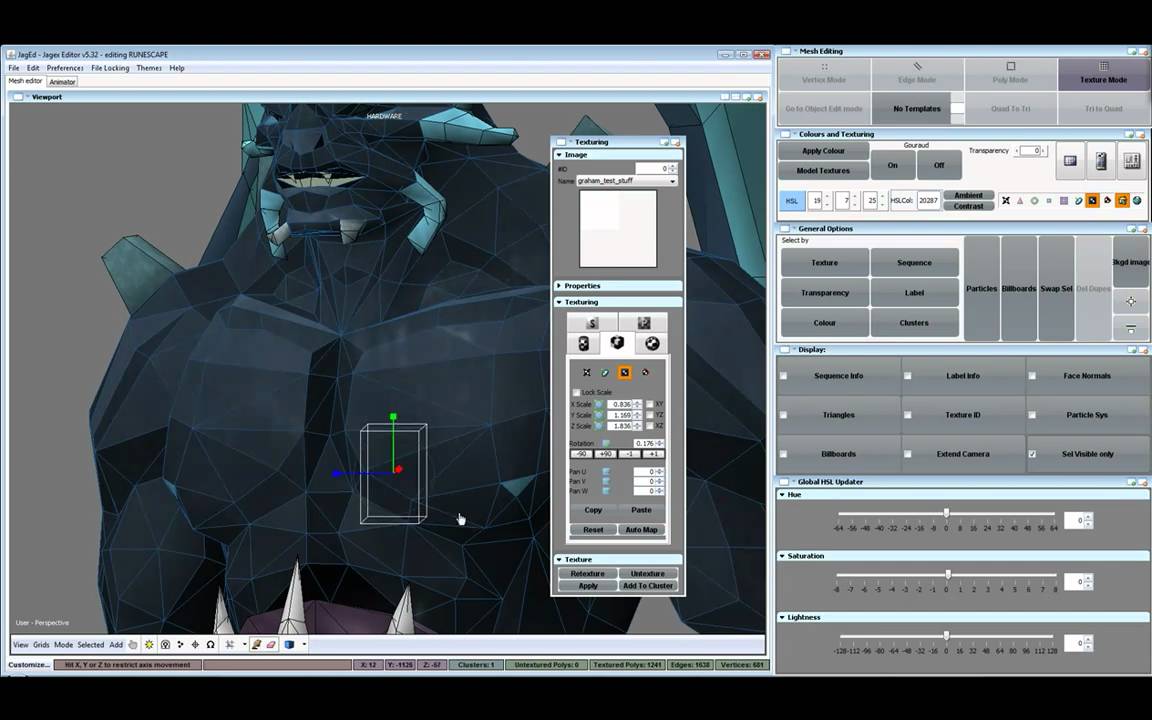Click the hand pan icon in viewport toolbar
Screen dimensions: 1152x720
coord(133,644)
